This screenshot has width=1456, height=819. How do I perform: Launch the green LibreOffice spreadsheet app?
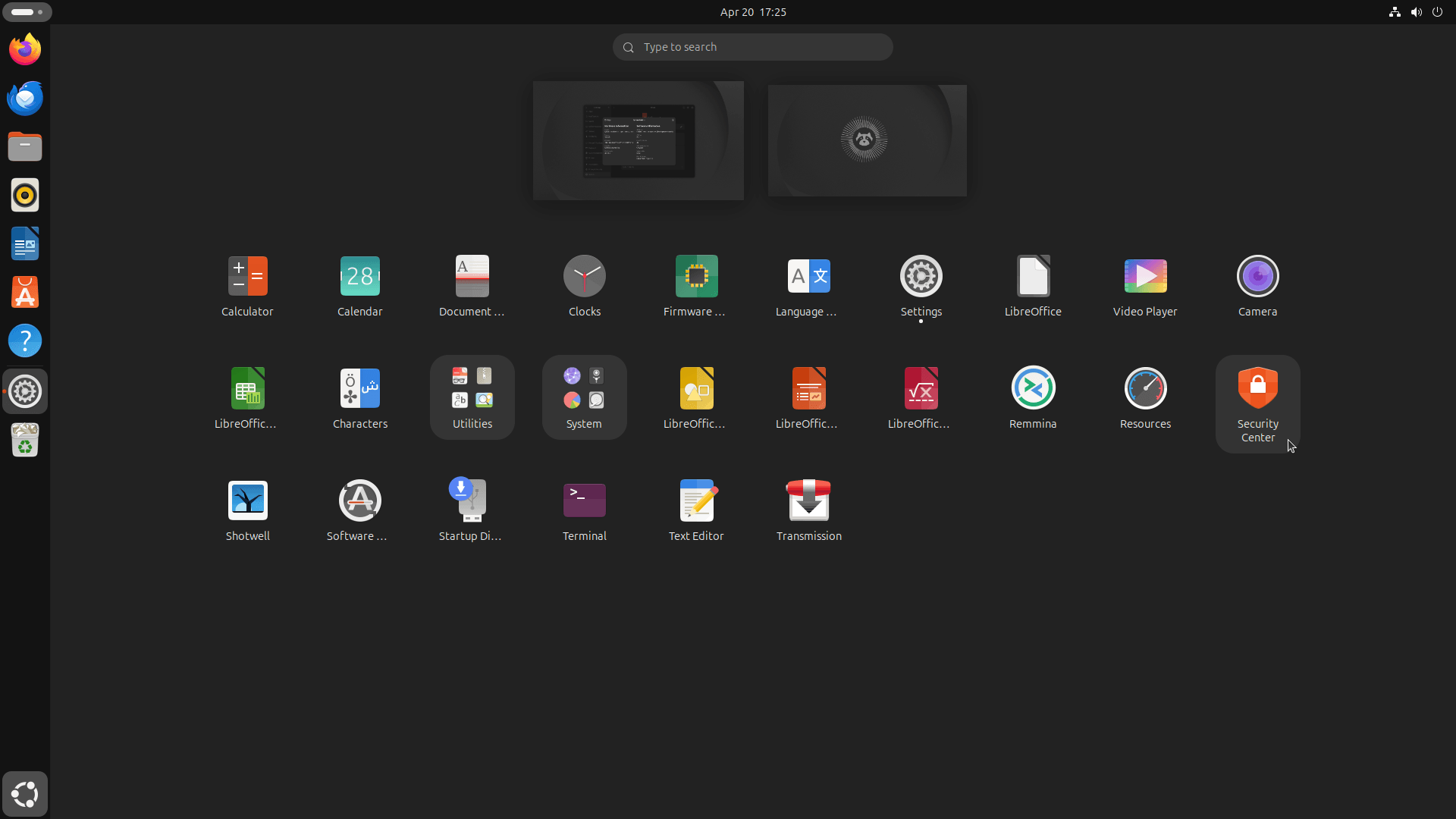[x=247, y=388]
